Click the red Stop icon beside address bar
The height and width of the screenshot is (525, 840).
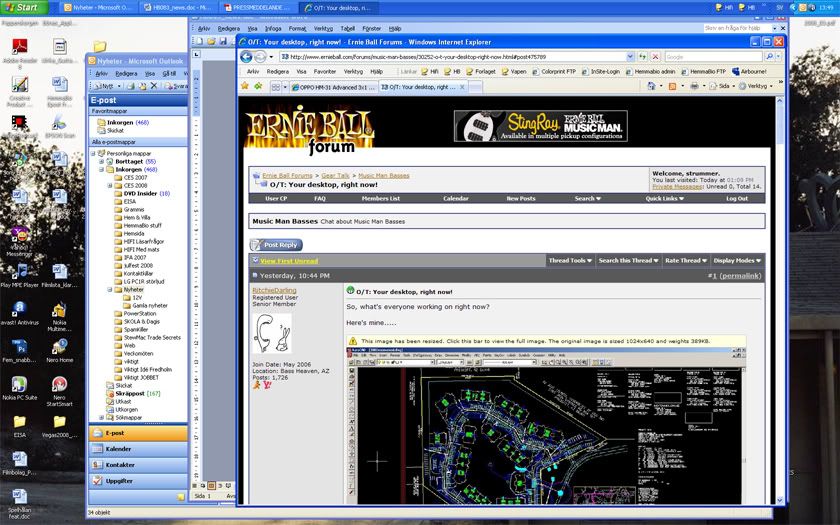tap(655, 56)
